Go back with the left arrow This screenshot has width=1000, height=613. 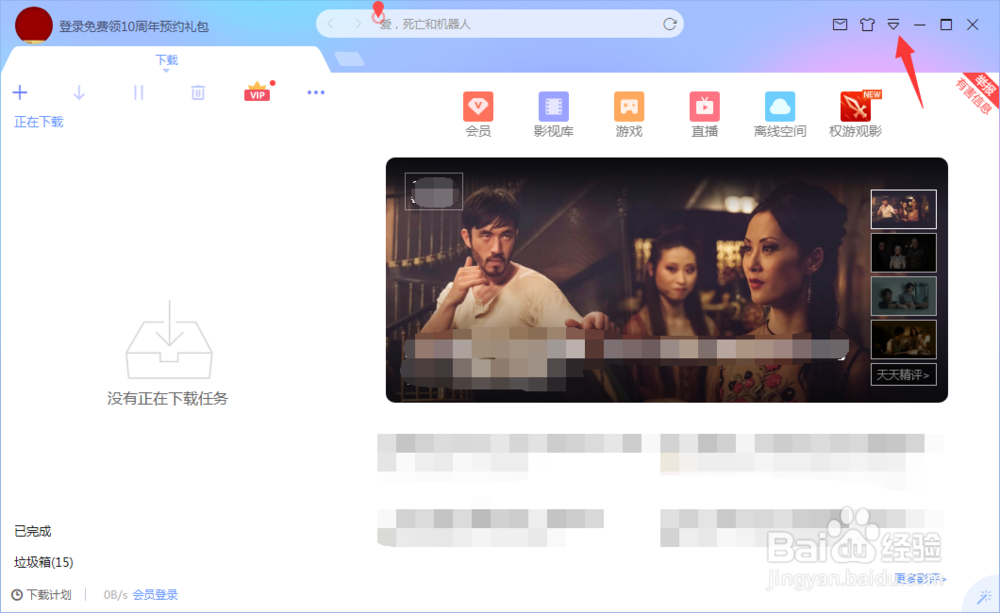(330, 24)
